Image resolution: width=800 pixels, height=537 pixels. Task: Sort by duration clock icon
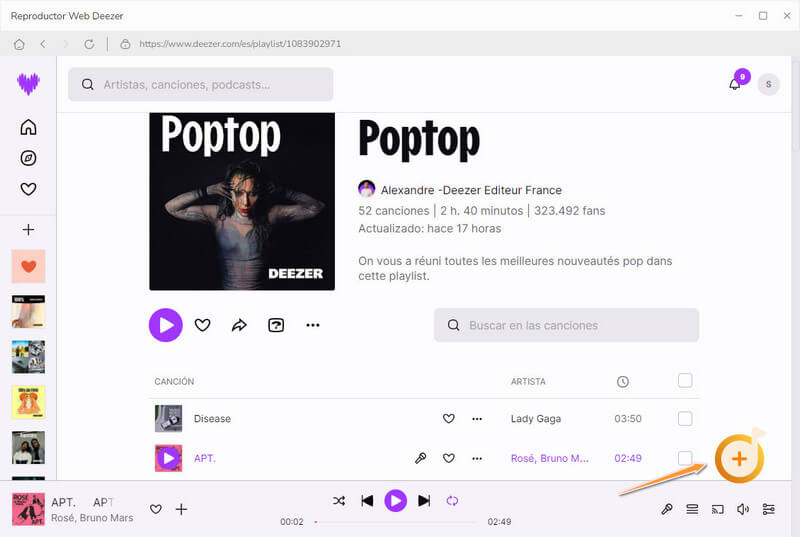point(622,381)
